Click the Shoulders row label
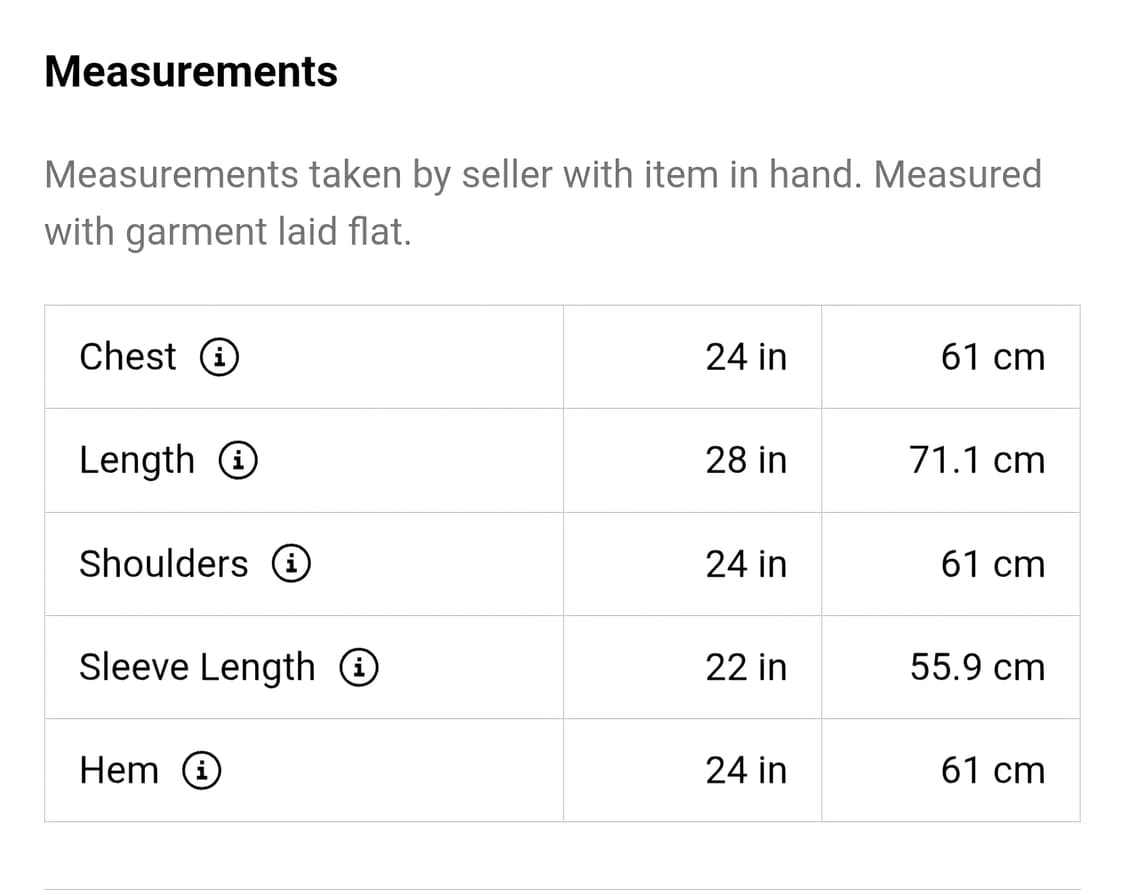The image size is (1125, 895). tap(163, 564)
